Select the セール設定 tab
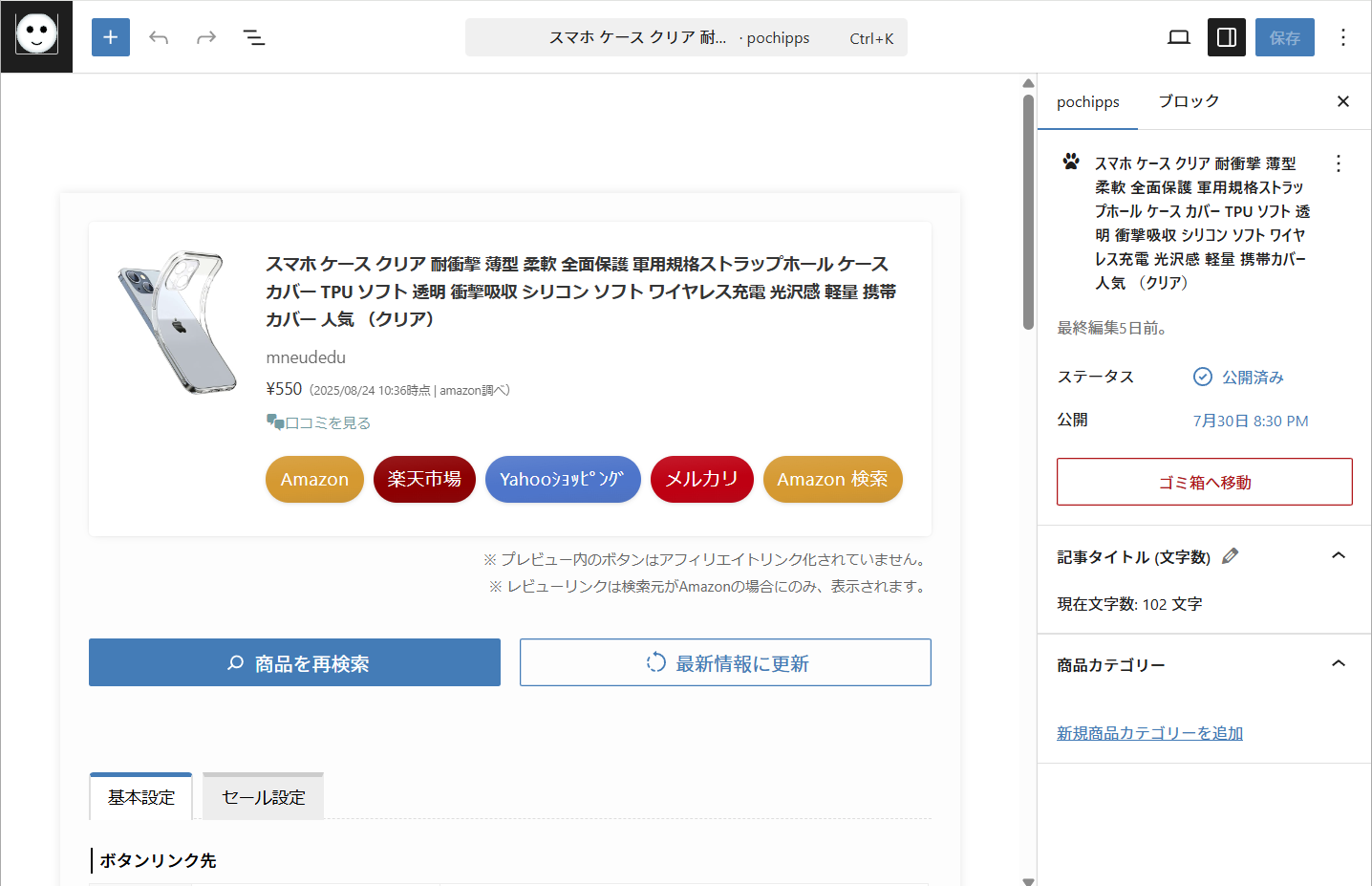Screen dimensions: 1372x886 (264, 796)
